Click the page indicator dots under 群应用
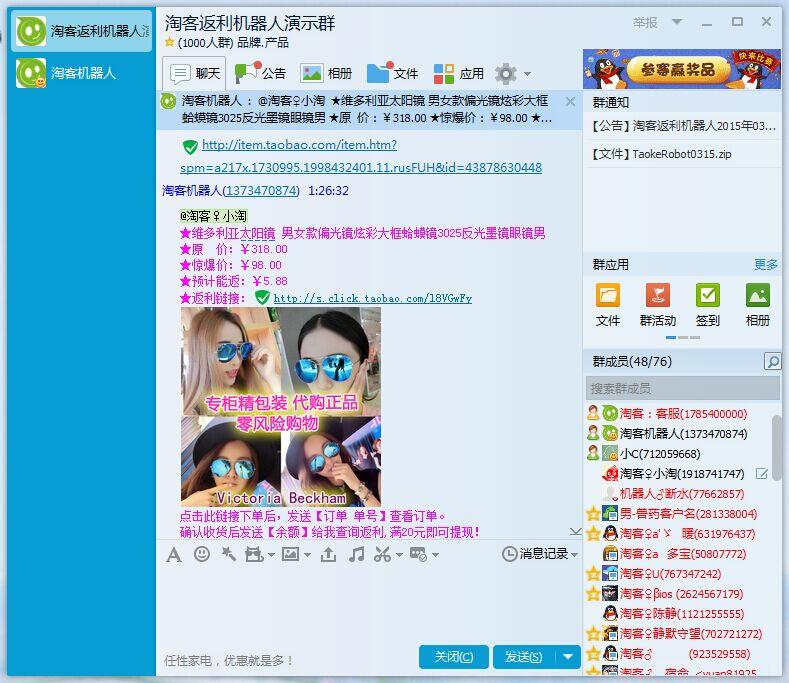 pyautogui.click(x=683, y=337)
